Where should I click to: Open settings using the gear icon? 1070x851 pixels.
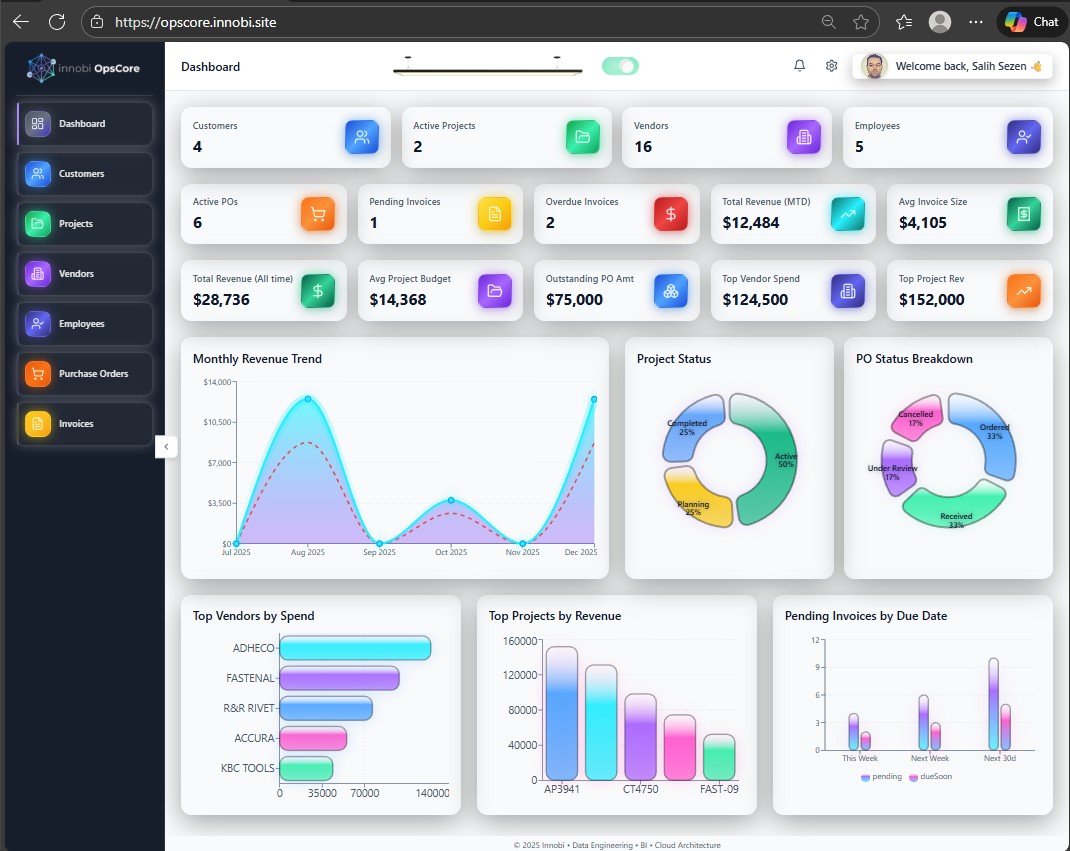click(831, 65)
